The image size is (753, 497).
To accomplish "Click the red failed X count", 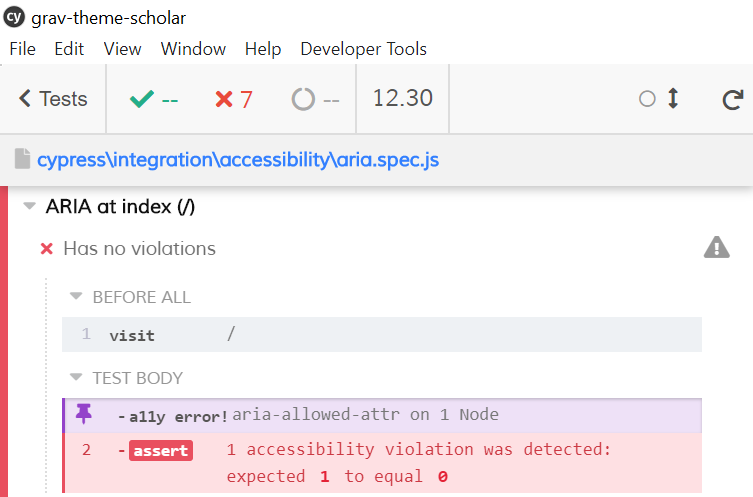I will click(234, 99).
